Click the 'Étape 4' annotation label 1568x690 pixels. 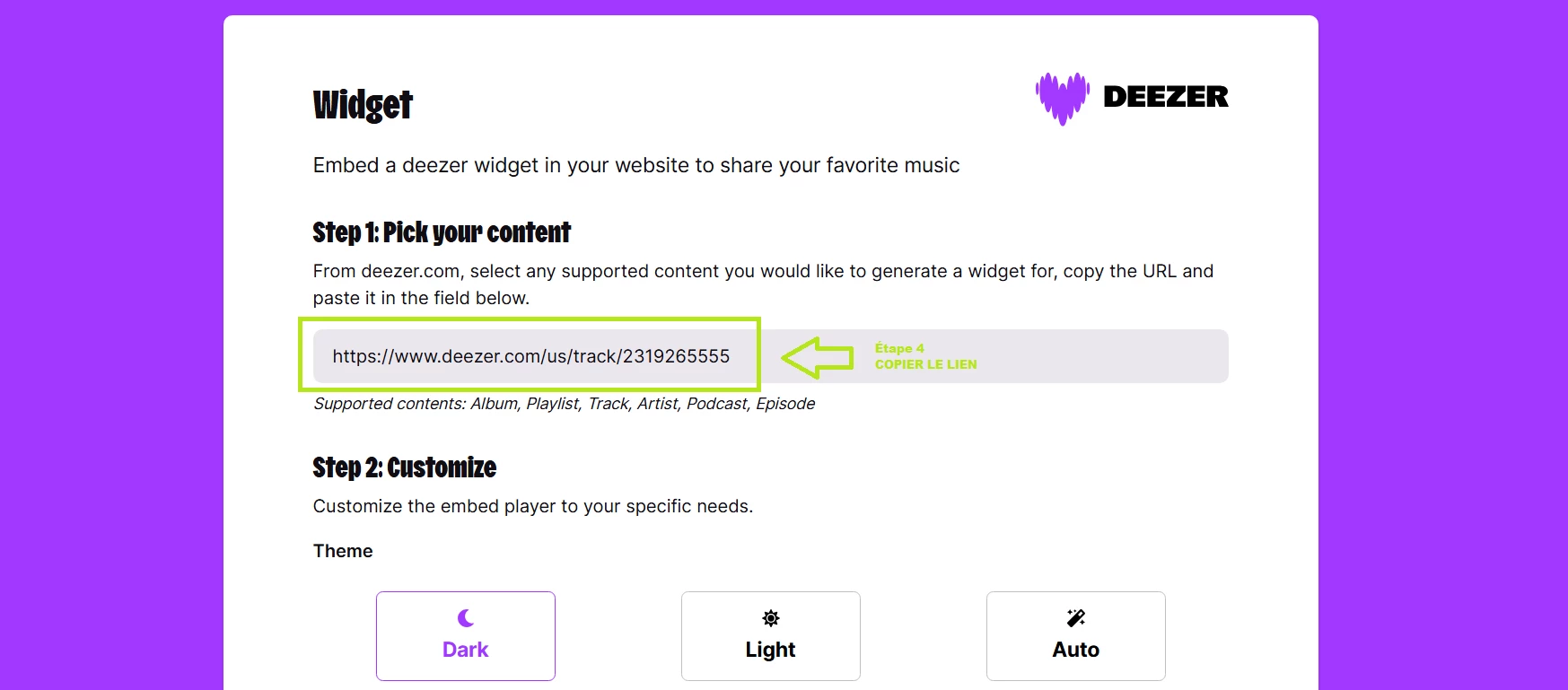(x=899, y=348)
